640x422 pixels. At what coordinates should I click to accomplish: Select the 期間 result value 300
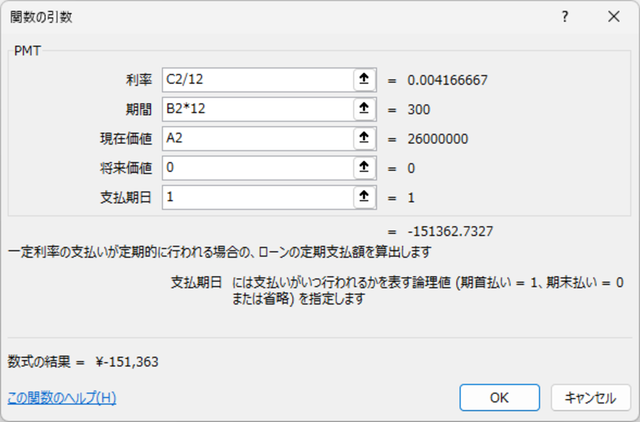click(419, 109)
